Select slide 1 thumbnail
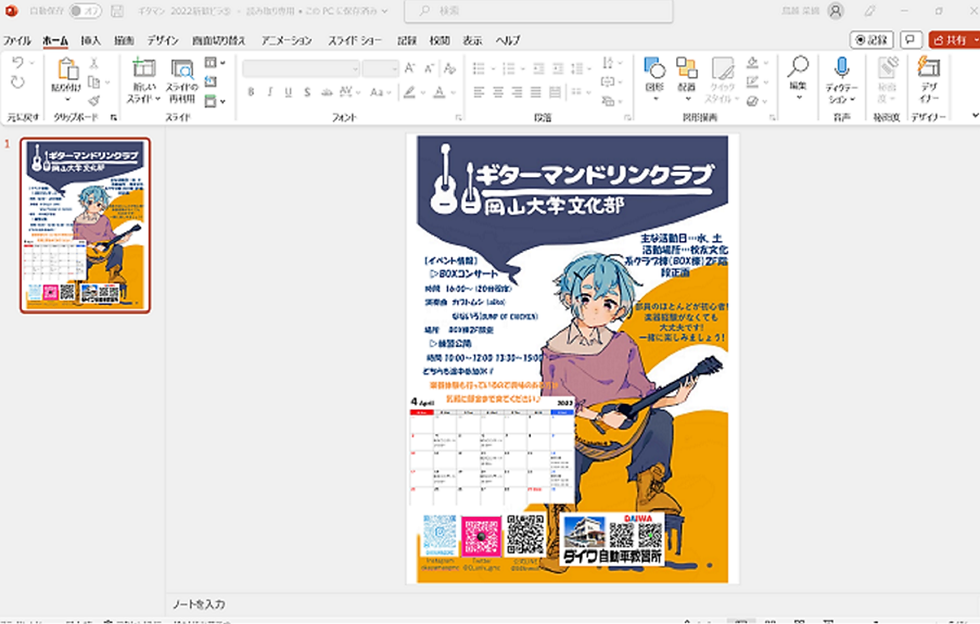980x624 pixels. tap(85, 225)
